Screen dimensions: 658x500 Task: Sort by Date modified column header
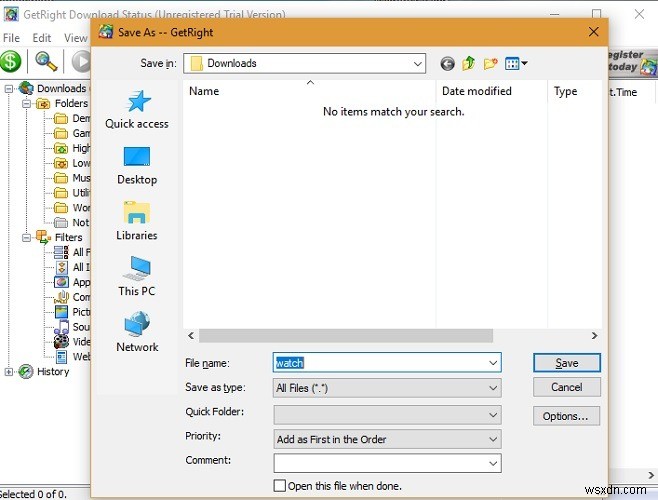(492, 91)
